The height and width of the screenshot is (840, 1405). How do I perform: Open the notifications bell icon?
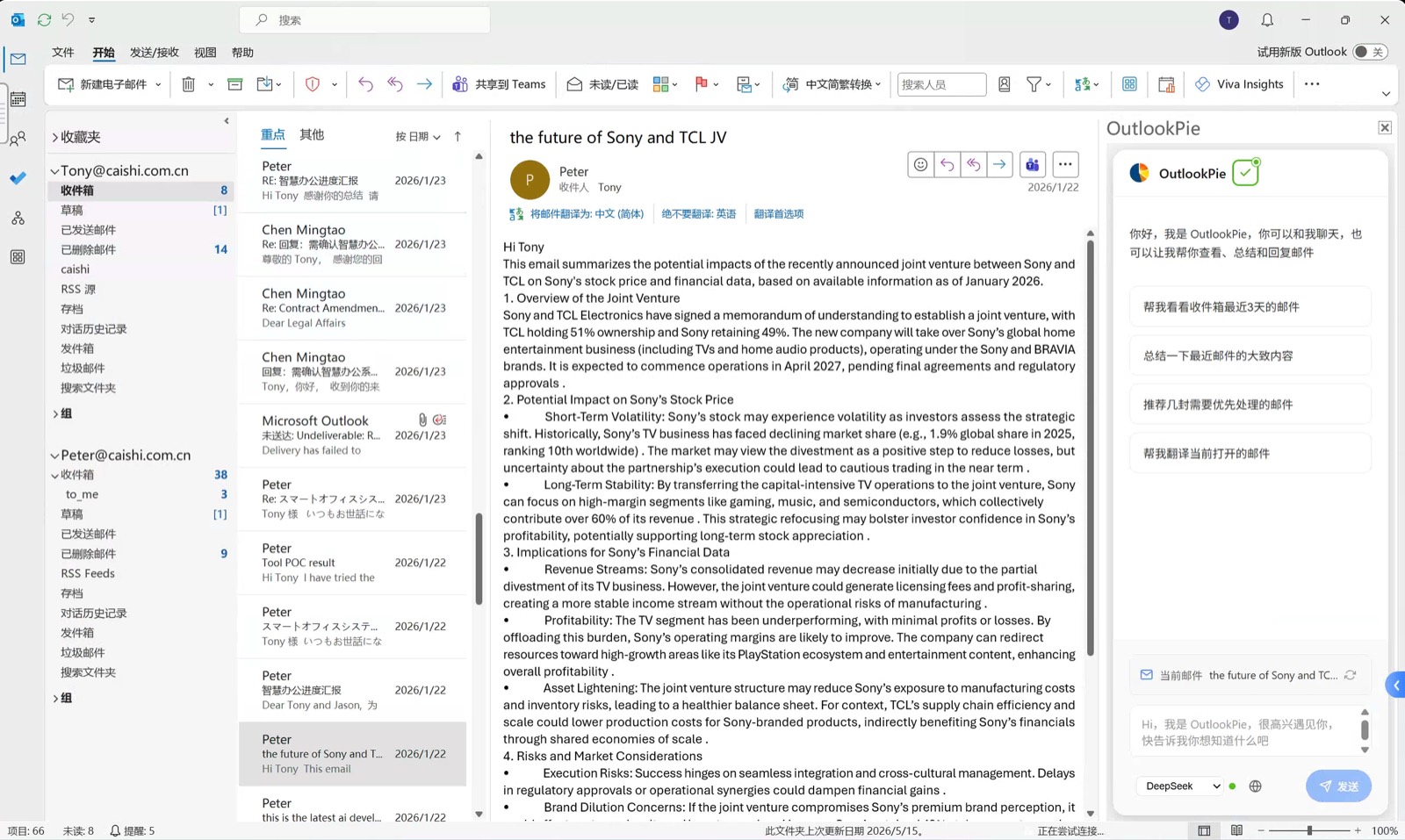1267,19
